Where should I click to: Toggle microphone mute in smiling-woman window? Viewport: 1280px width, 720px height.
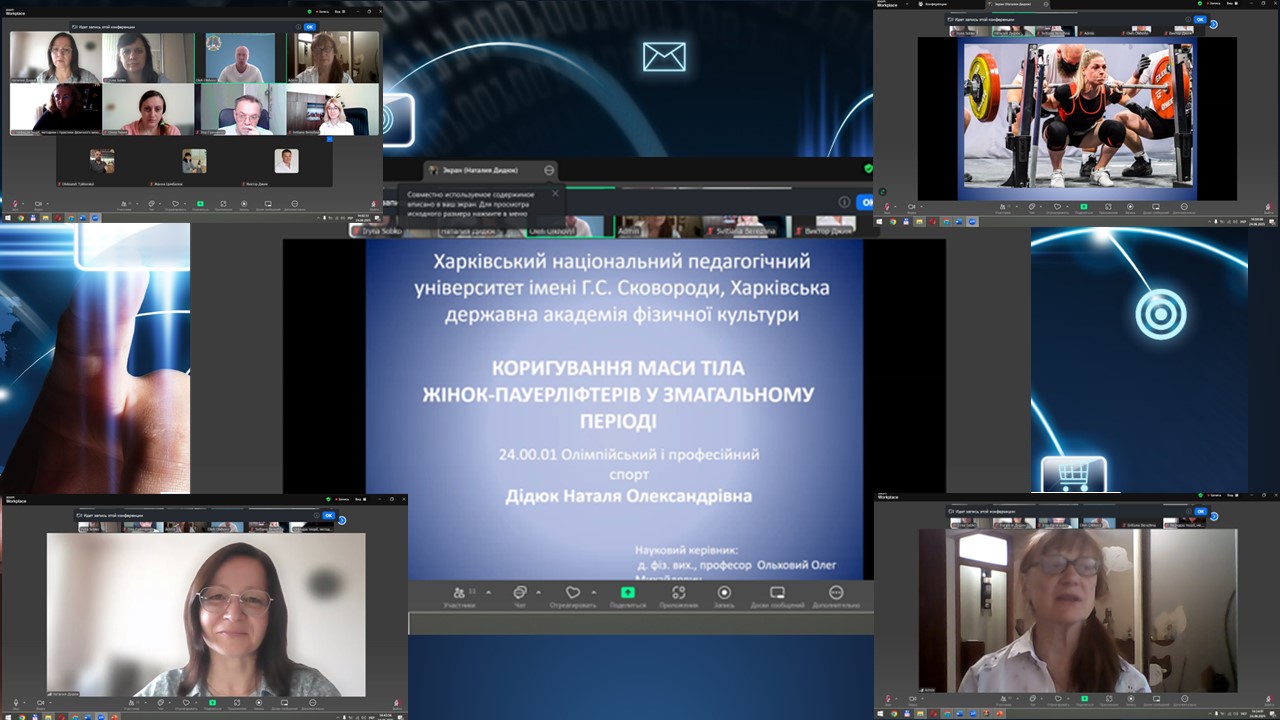pos(16,703)
